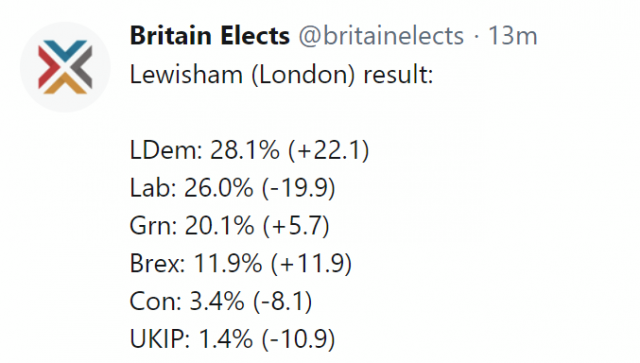Click the (-10.9) UKIP change figure
This screenshot has width=640, height=363.
(x=298, y=339)
